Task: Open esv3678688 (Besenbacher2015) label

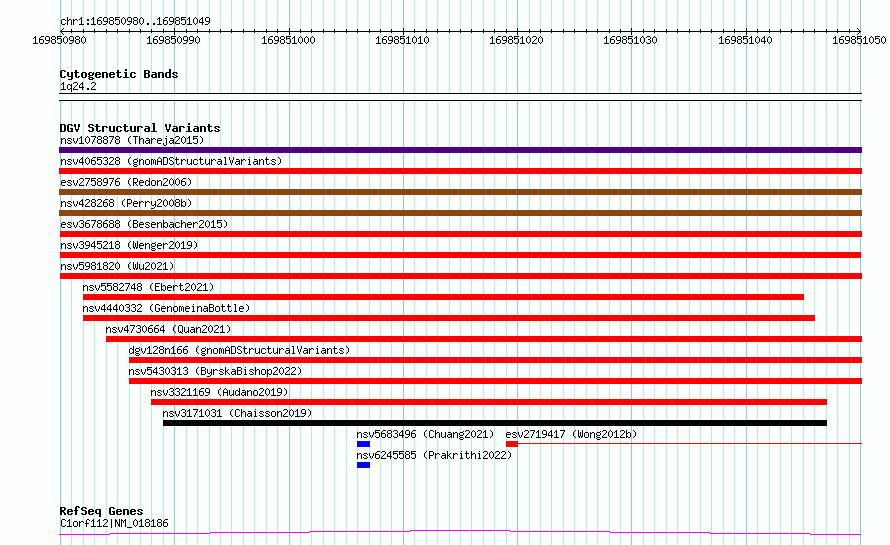Action: click(x=144, y=224)
